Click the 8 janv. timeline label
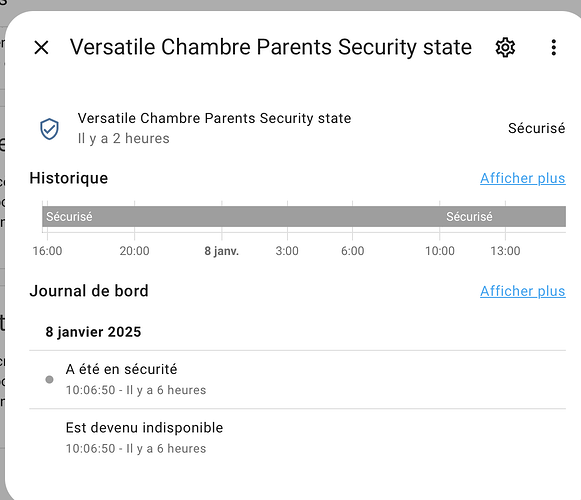 222,251
